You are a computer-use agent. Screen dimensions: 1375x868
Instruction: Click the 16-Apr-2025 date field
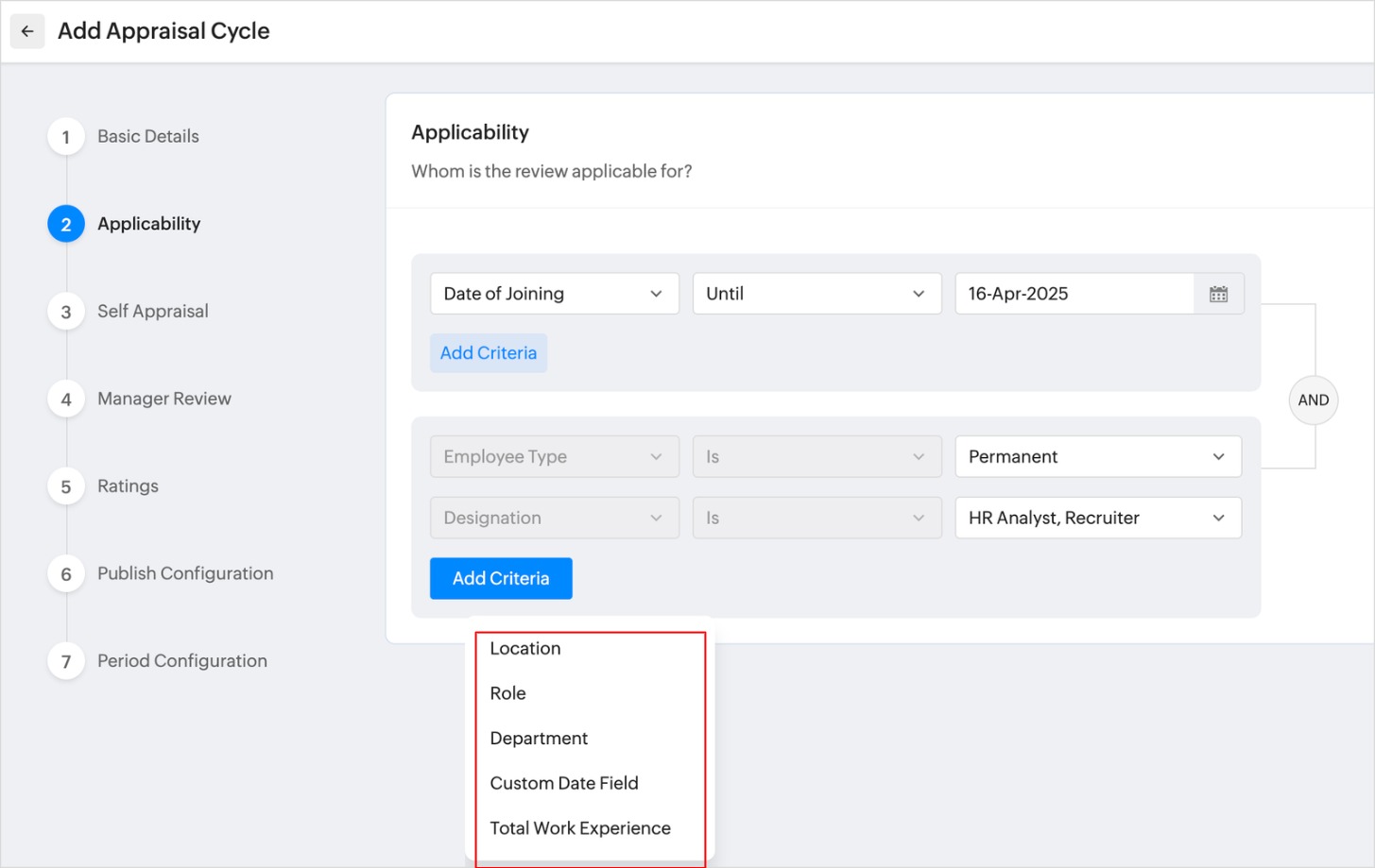[x=1074, y=294]
